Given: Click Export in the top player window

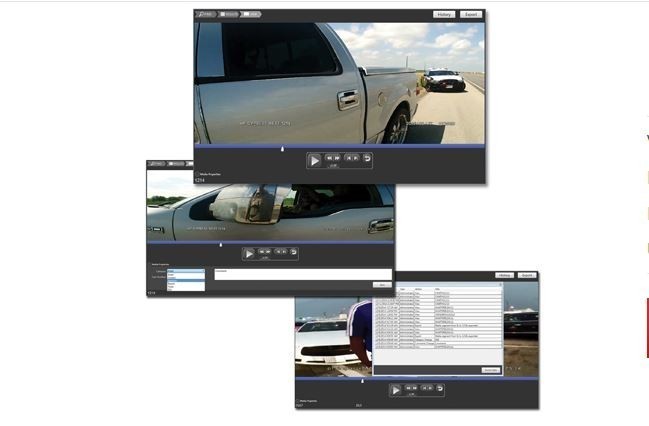Looking at the screenshot, I should coord(471,14).
